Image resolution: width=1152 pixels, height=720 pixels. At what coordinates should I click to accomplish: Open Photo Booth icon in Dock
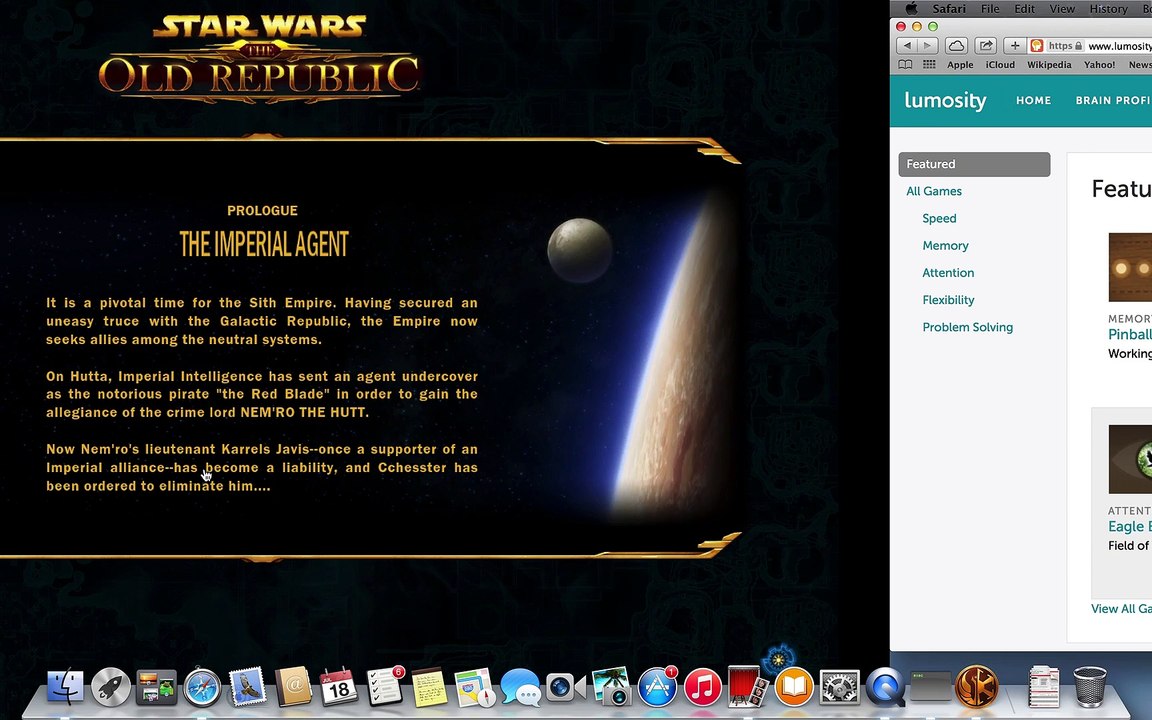(748, 687)
